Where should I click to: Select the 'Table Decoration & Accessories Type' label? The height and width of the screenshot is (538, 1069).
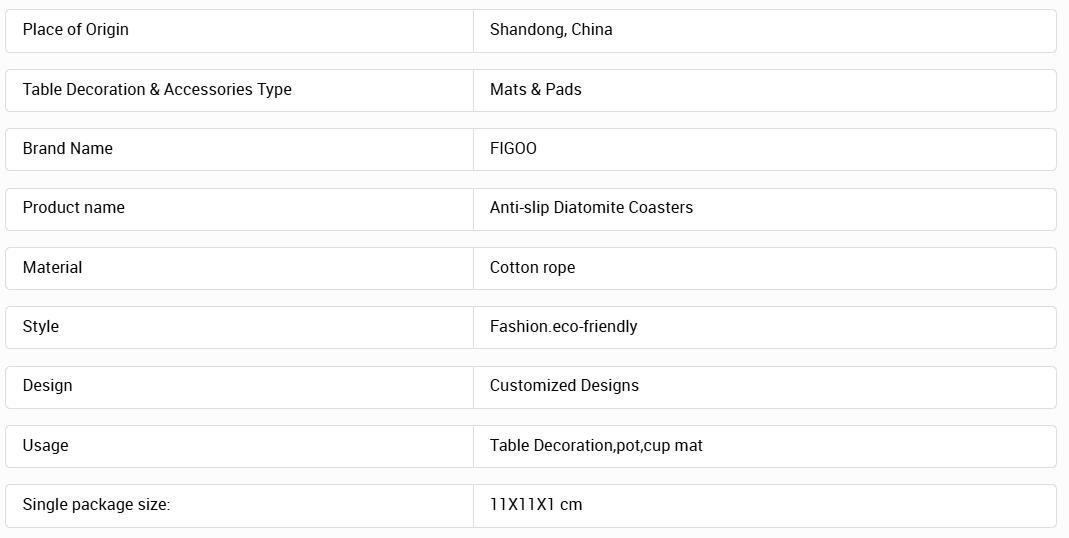(157, 90)
